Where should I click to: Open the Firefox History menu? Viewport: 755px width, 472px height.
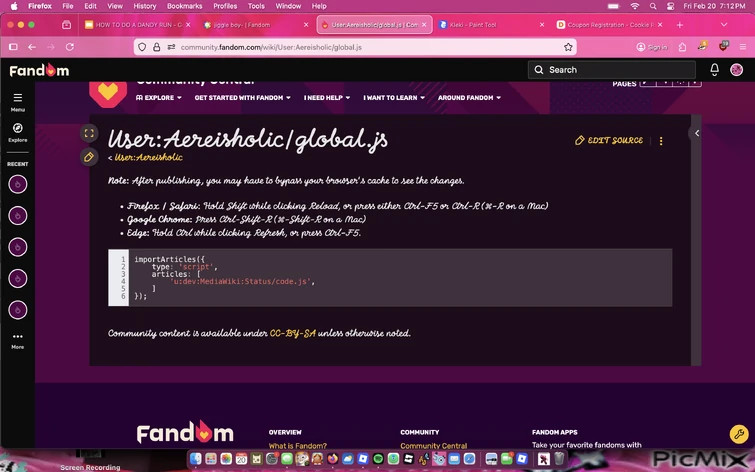[144, 6]
